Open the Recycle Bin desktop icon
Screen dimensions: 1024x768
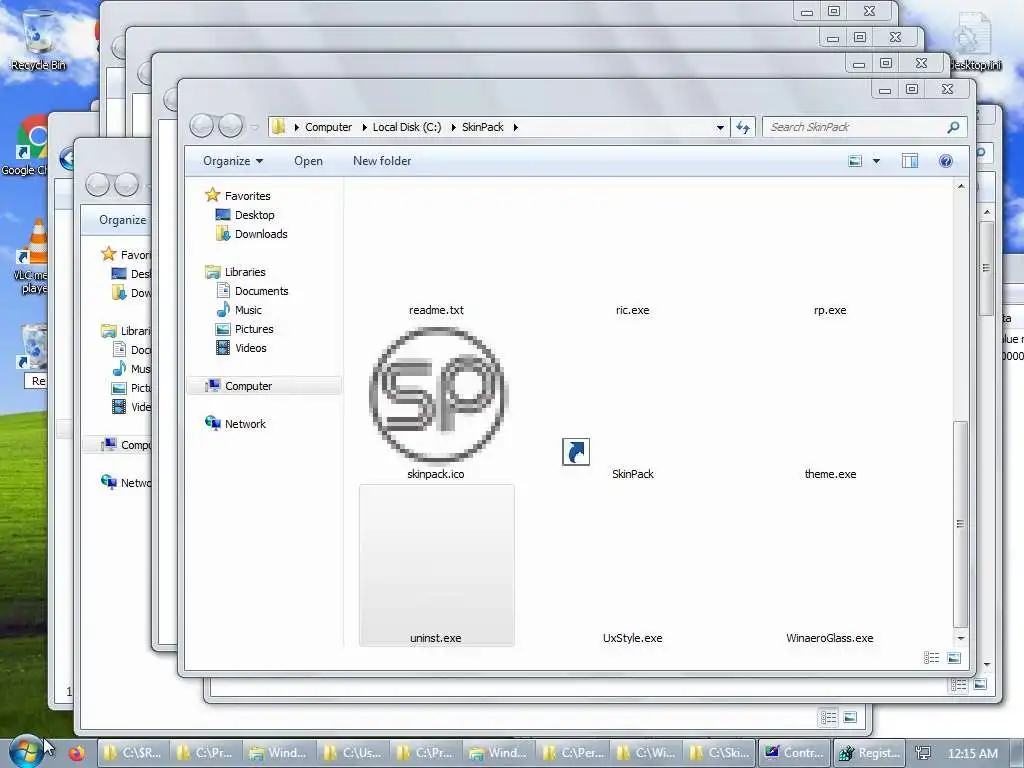coord(39,39)
